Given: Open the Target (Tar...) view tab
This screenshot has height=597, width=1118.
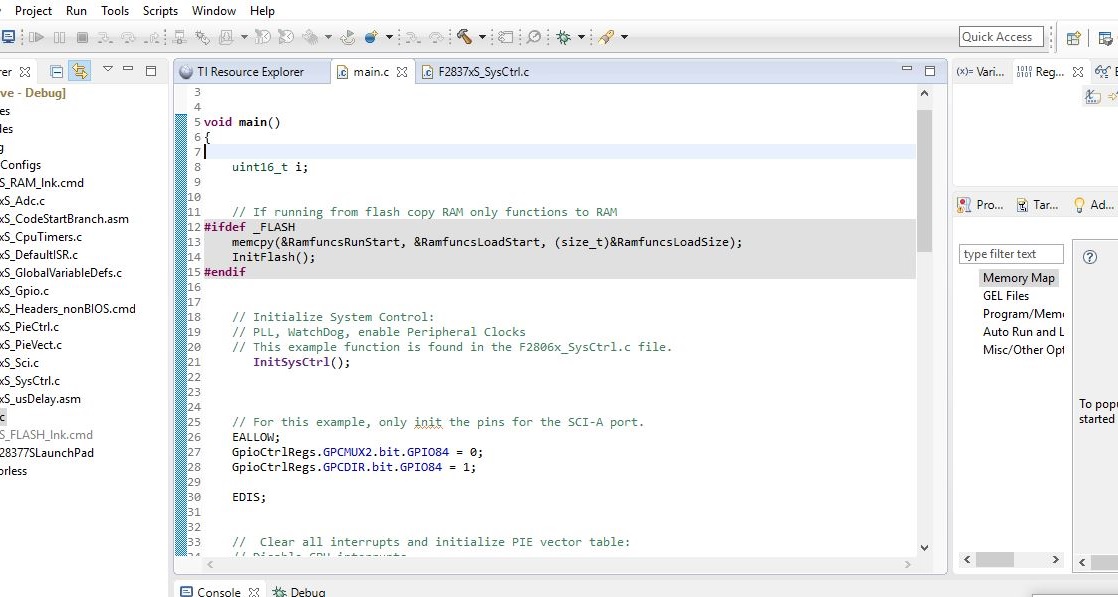Looking at the screenshot, I should tap(1038, 205).
